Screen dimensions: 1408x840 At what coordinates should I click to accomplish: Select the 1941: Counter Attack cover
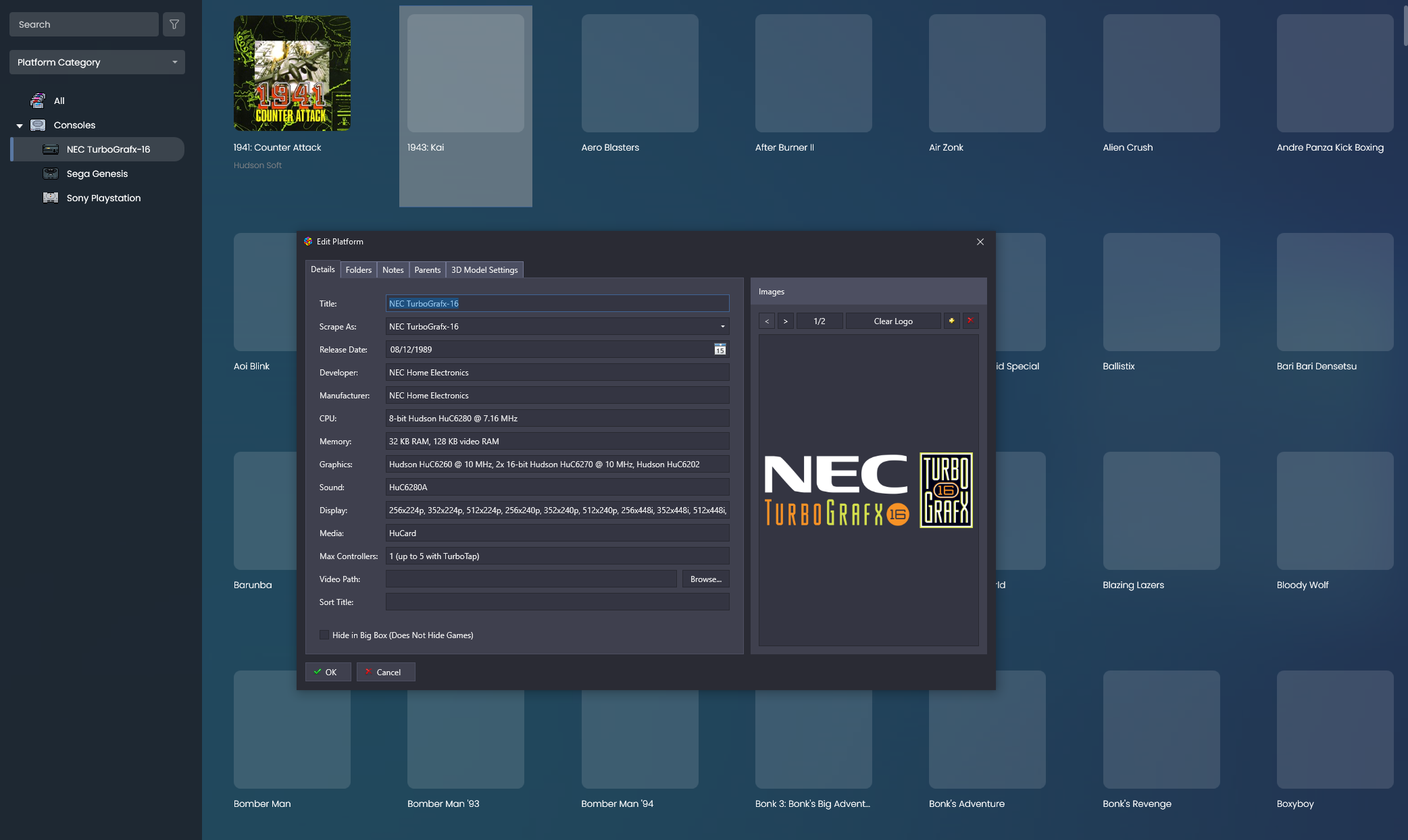[292, 73]
